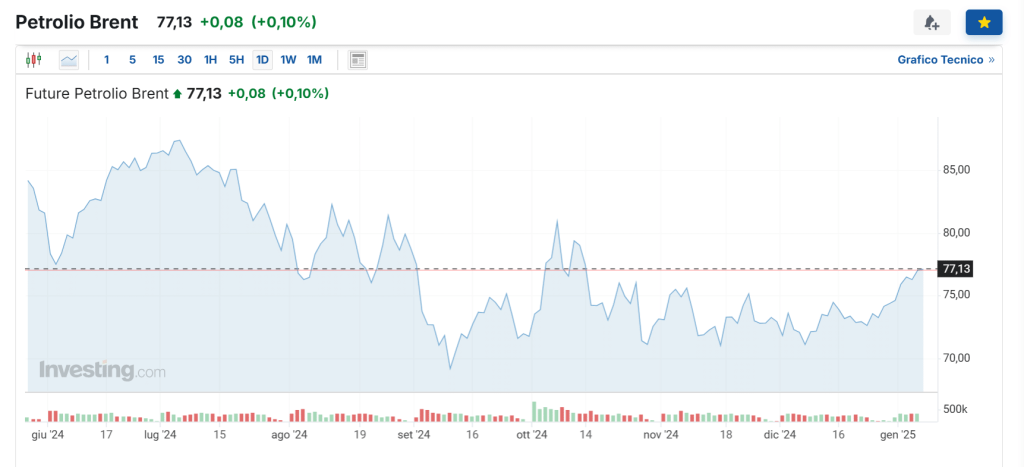
Task: Select the 1D daily timeframe
Action: click(x=262, y=60)
